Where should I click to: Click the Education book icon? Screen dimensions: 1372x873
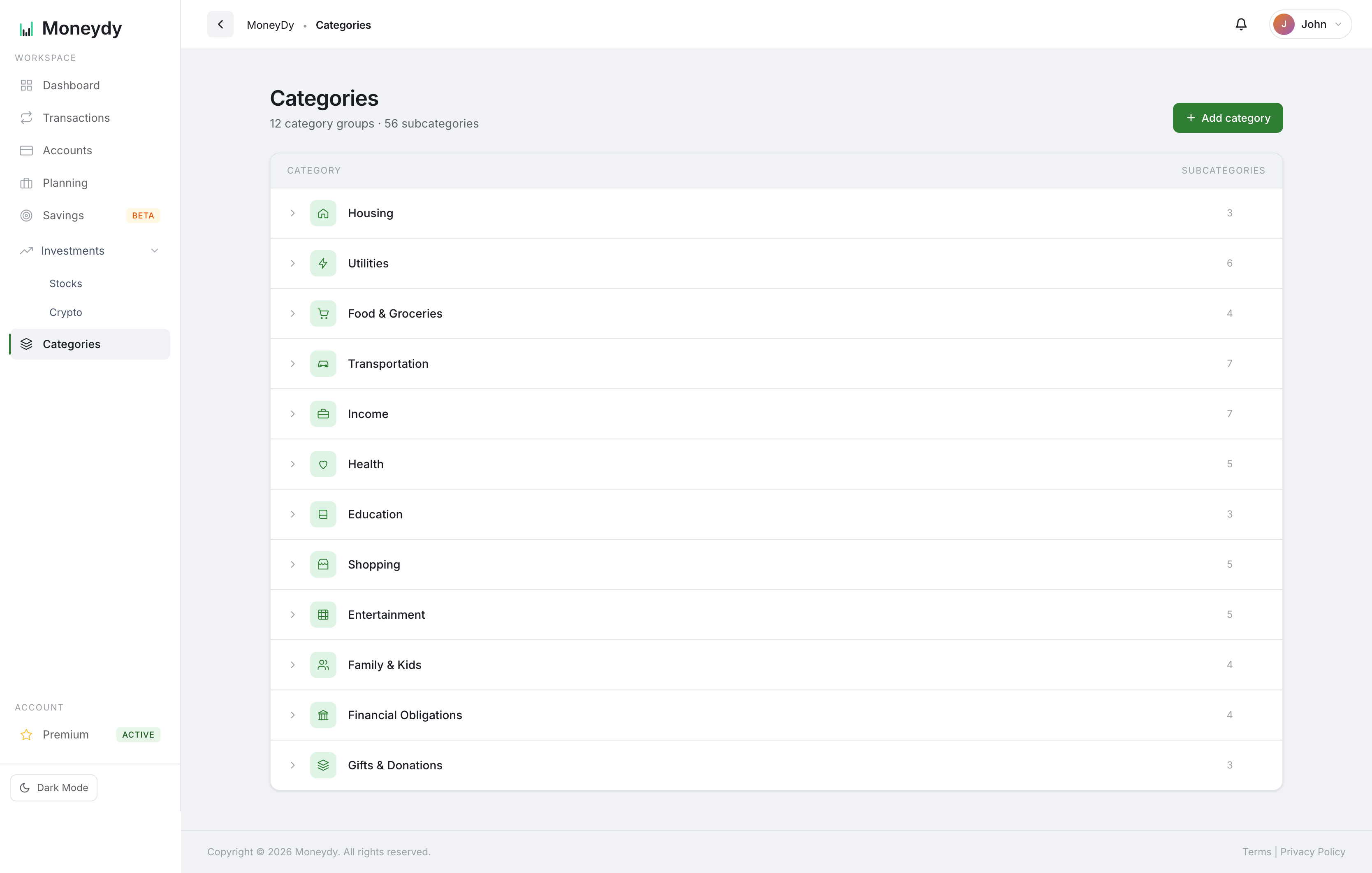pyautogui.click(x=323, y=514)
